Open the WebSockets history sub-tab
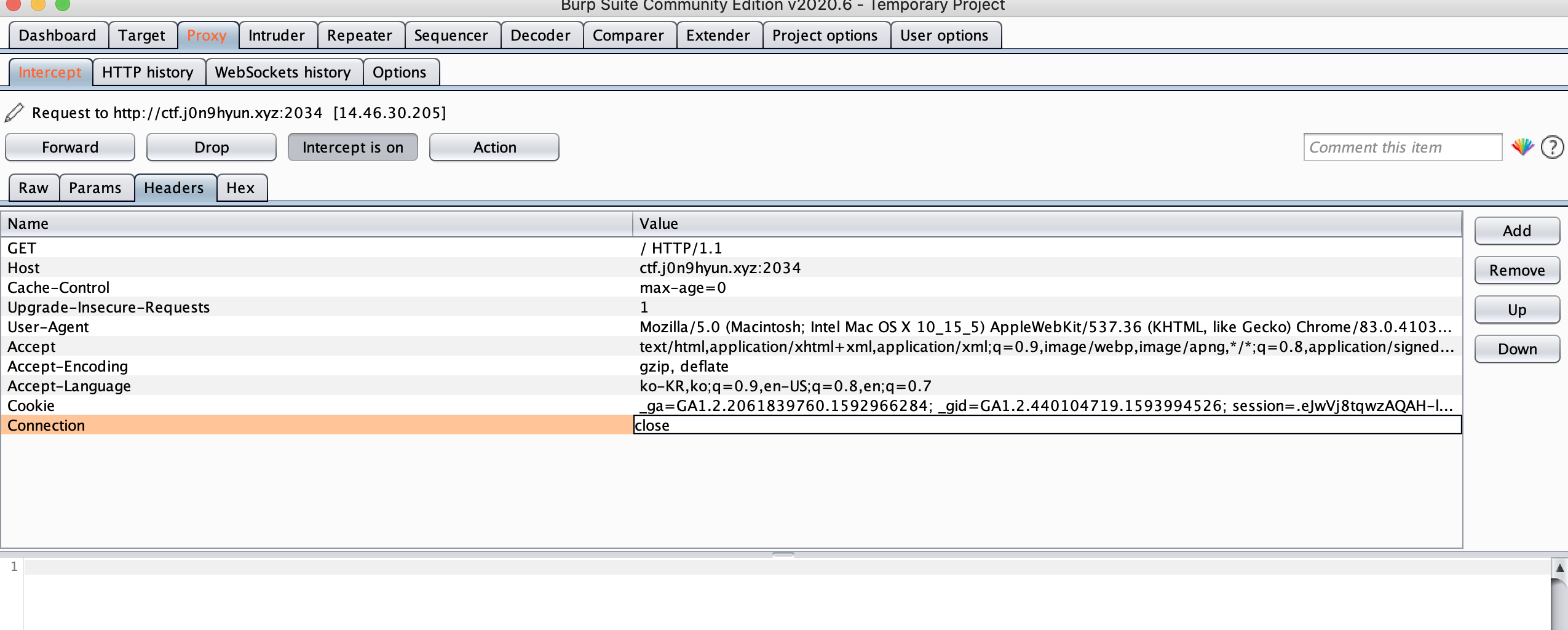1568x630 pixels. tap(283, 73)
